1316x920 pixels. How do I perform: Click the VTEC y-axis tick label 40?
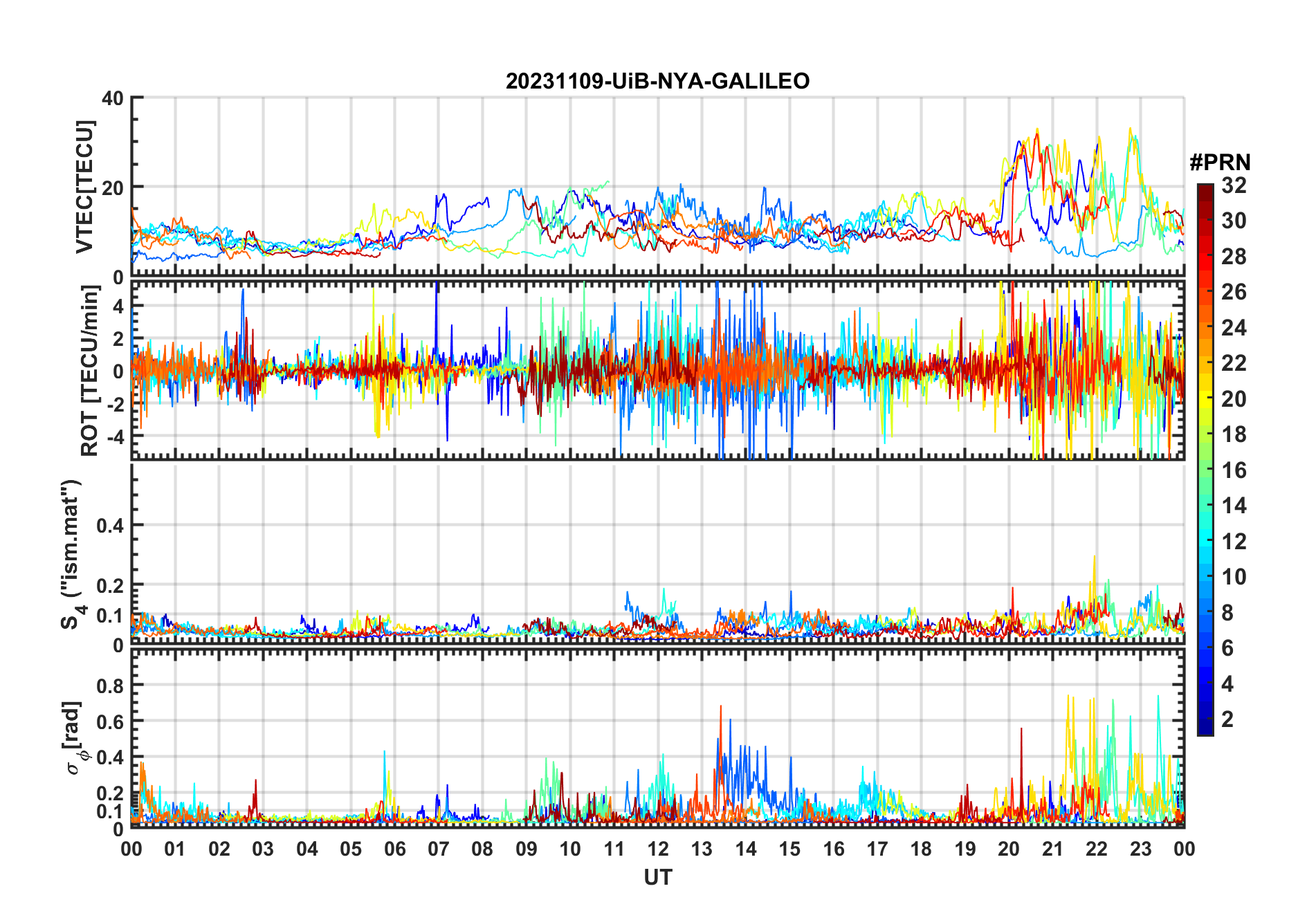(113, 99)
